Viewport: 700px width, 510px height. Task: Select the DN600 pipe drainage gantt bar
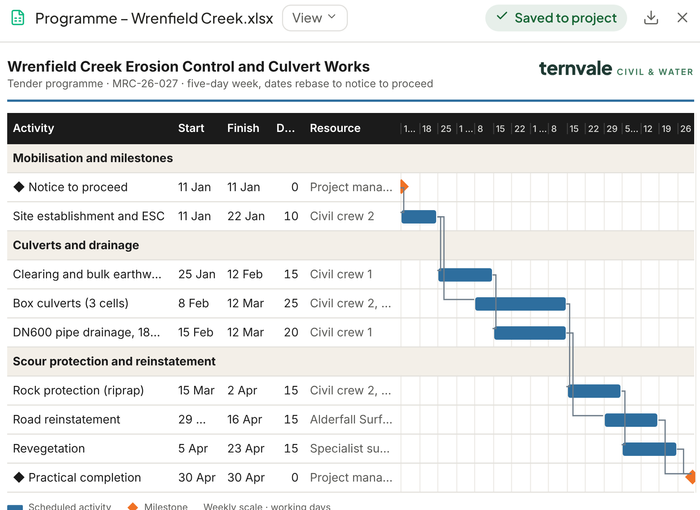[x=530, y=333]
